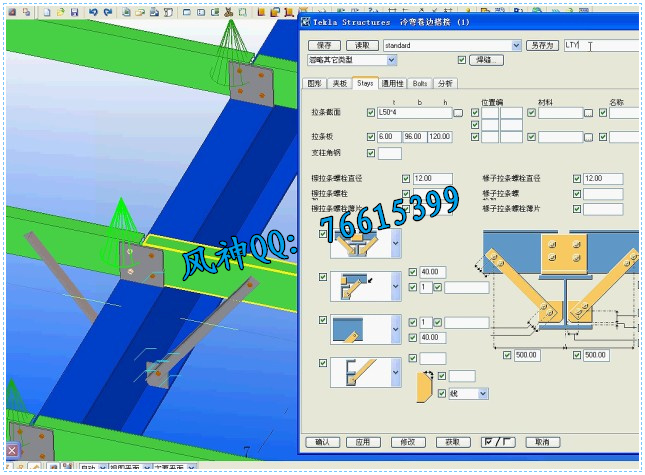Click the 应用 (Apply) button
Viewport: 645px width, 475px height.
pyautogui.click(x=365, y=441)
